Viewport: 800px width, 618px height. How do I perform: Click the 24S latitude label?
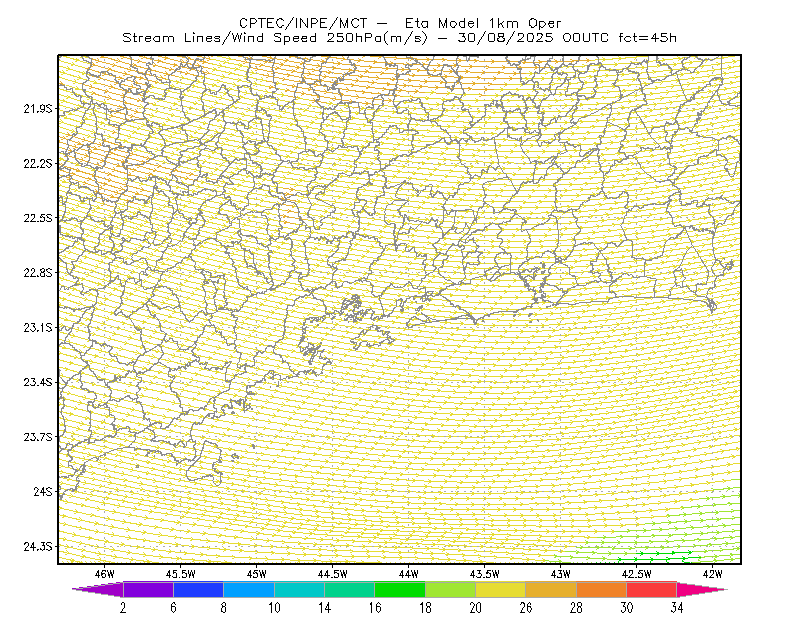click(43, 491)
